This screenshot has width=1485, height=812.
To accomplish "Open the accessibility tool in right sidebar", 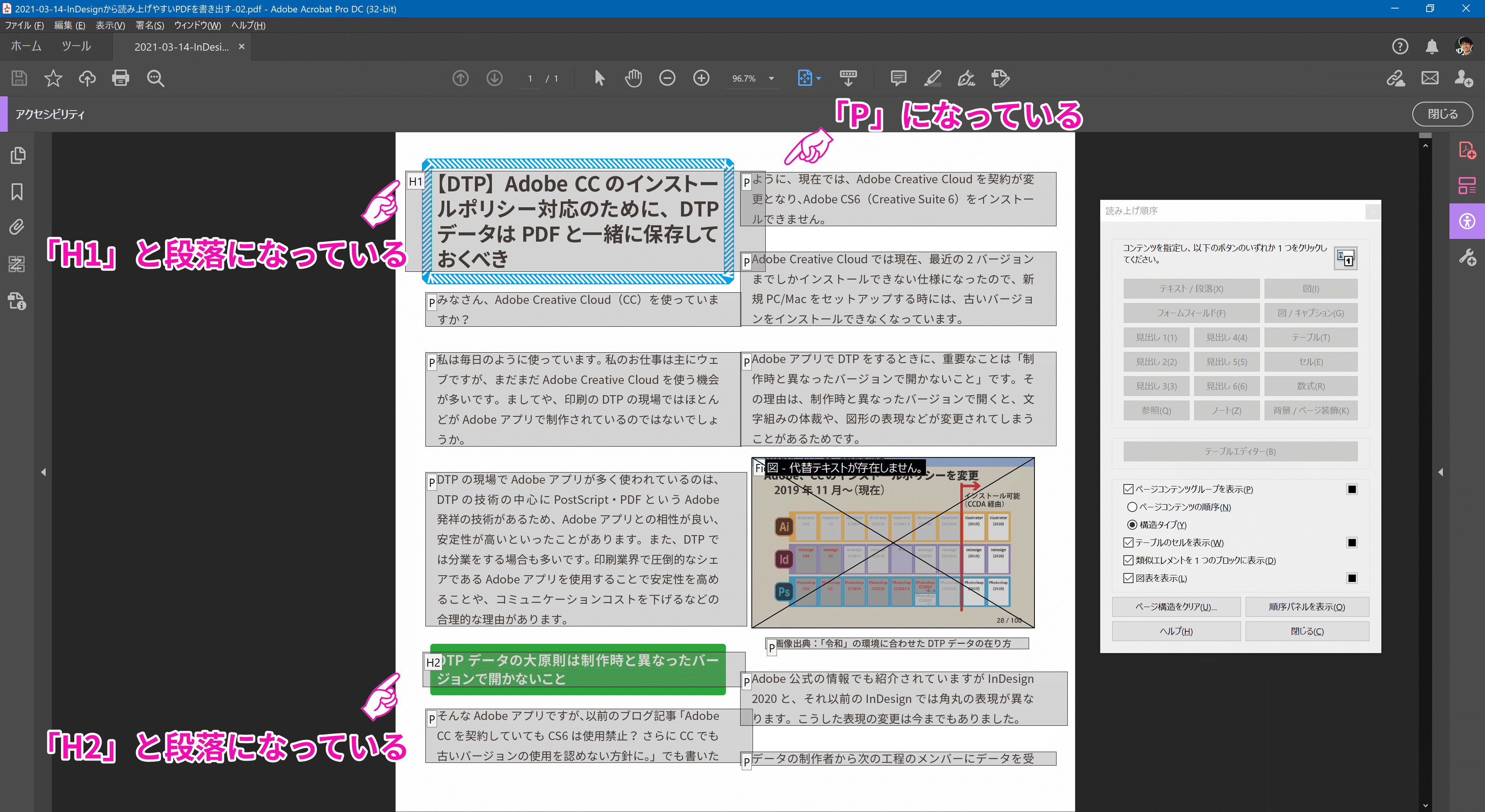I will [1467, 221].
